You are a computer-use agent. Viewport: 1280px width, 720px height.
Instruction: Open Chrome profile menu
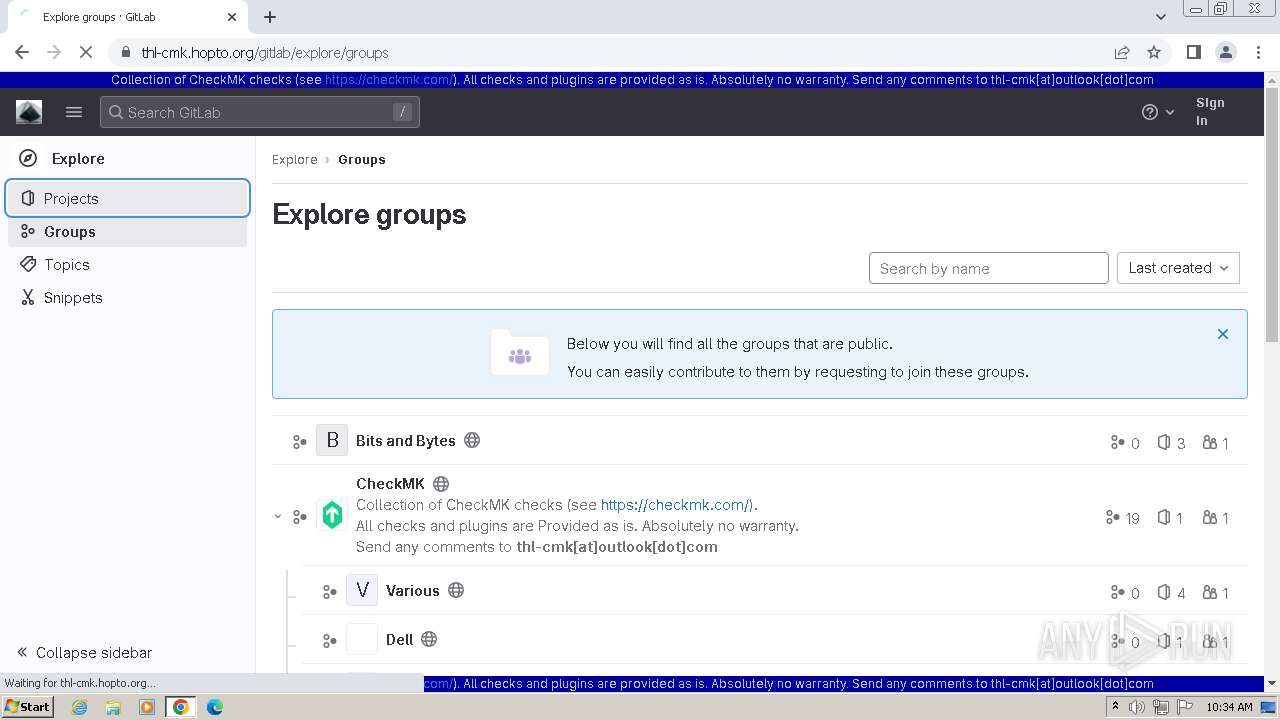[1225, 52]
